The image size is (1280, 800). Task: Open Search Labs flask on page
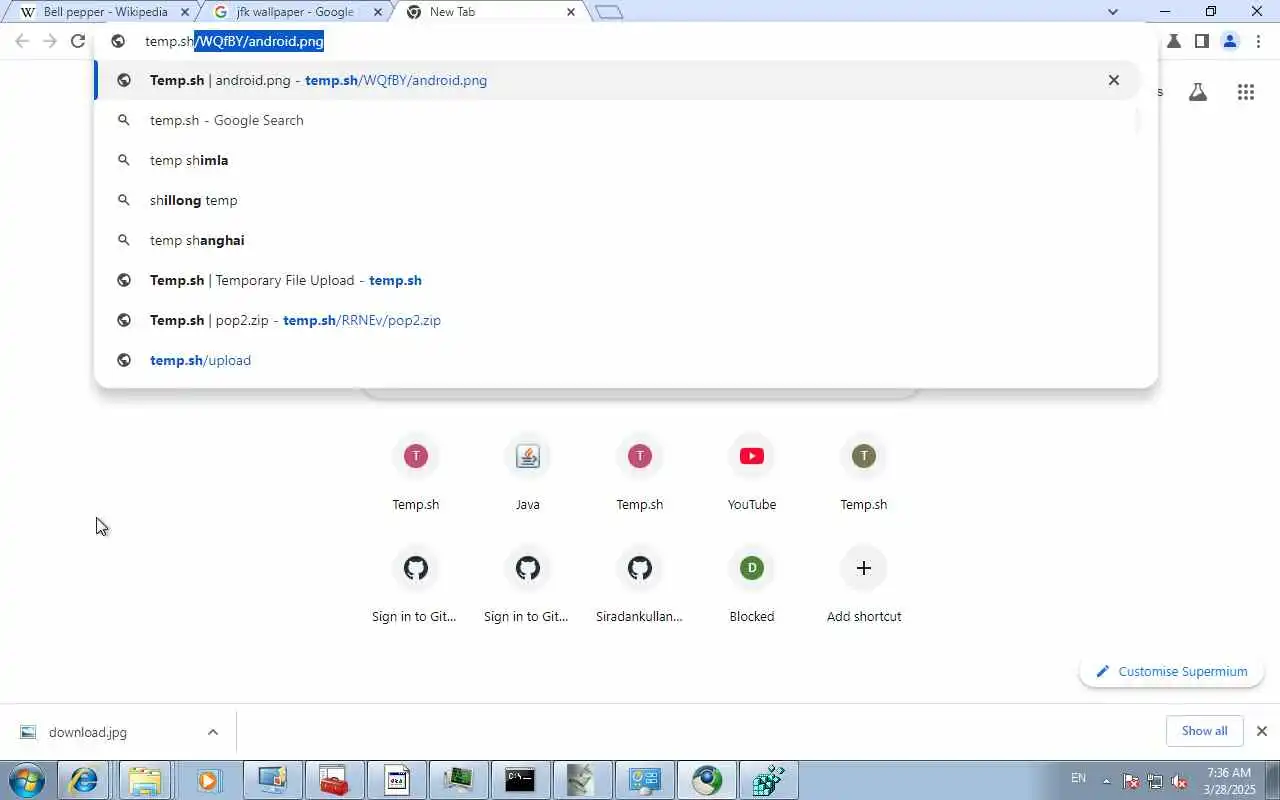click(x=1197, y=92)
